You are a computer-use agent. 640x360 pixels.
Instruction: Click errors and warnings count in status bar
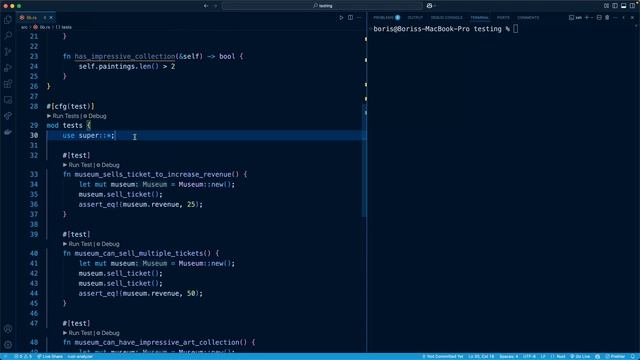pos(23,356)
